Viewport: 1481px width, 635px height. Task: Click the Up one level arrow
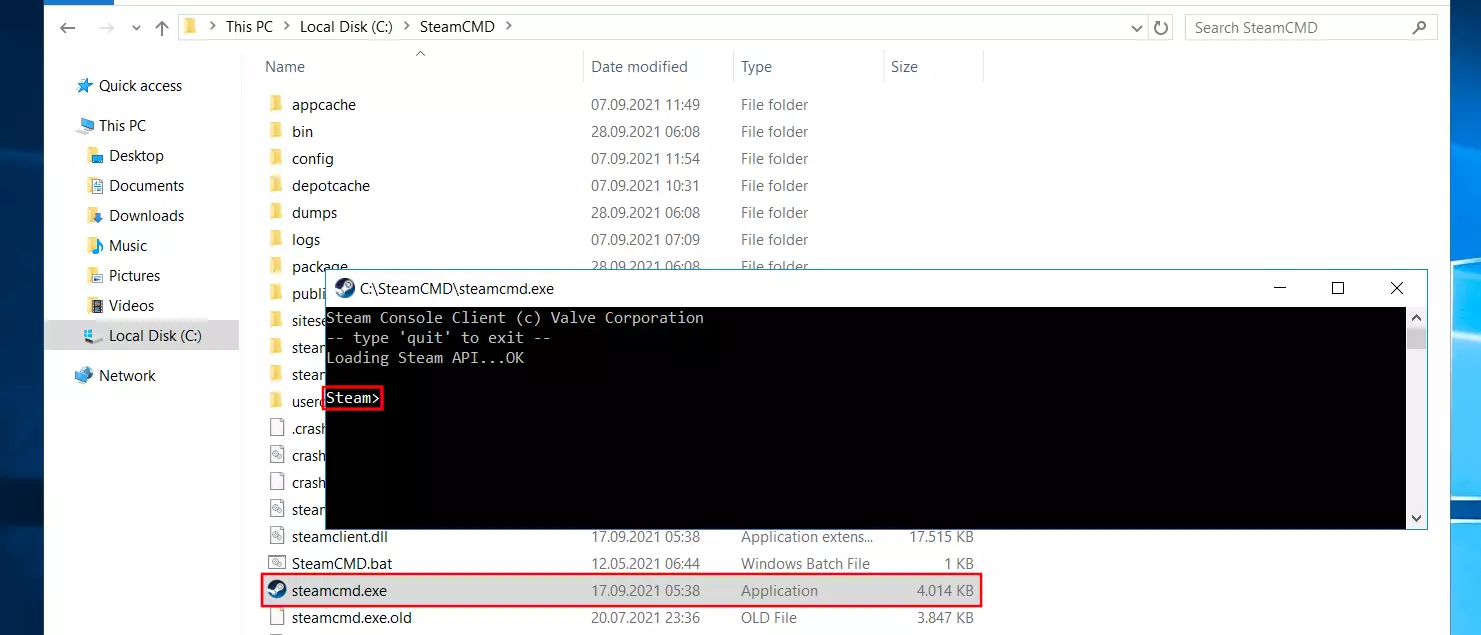pyautogui.click(x=162, y=28)
